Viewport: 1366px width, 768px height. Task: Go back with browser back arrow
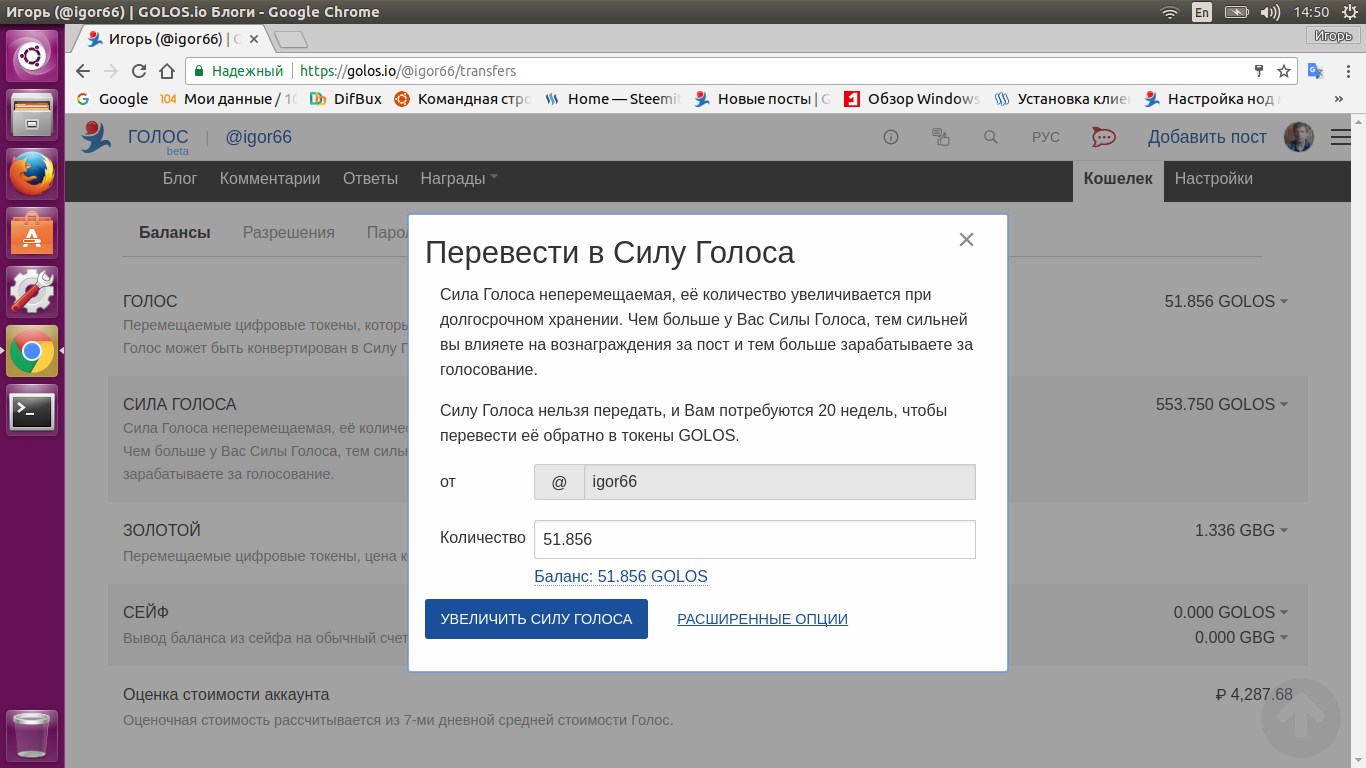click(83, 71)
